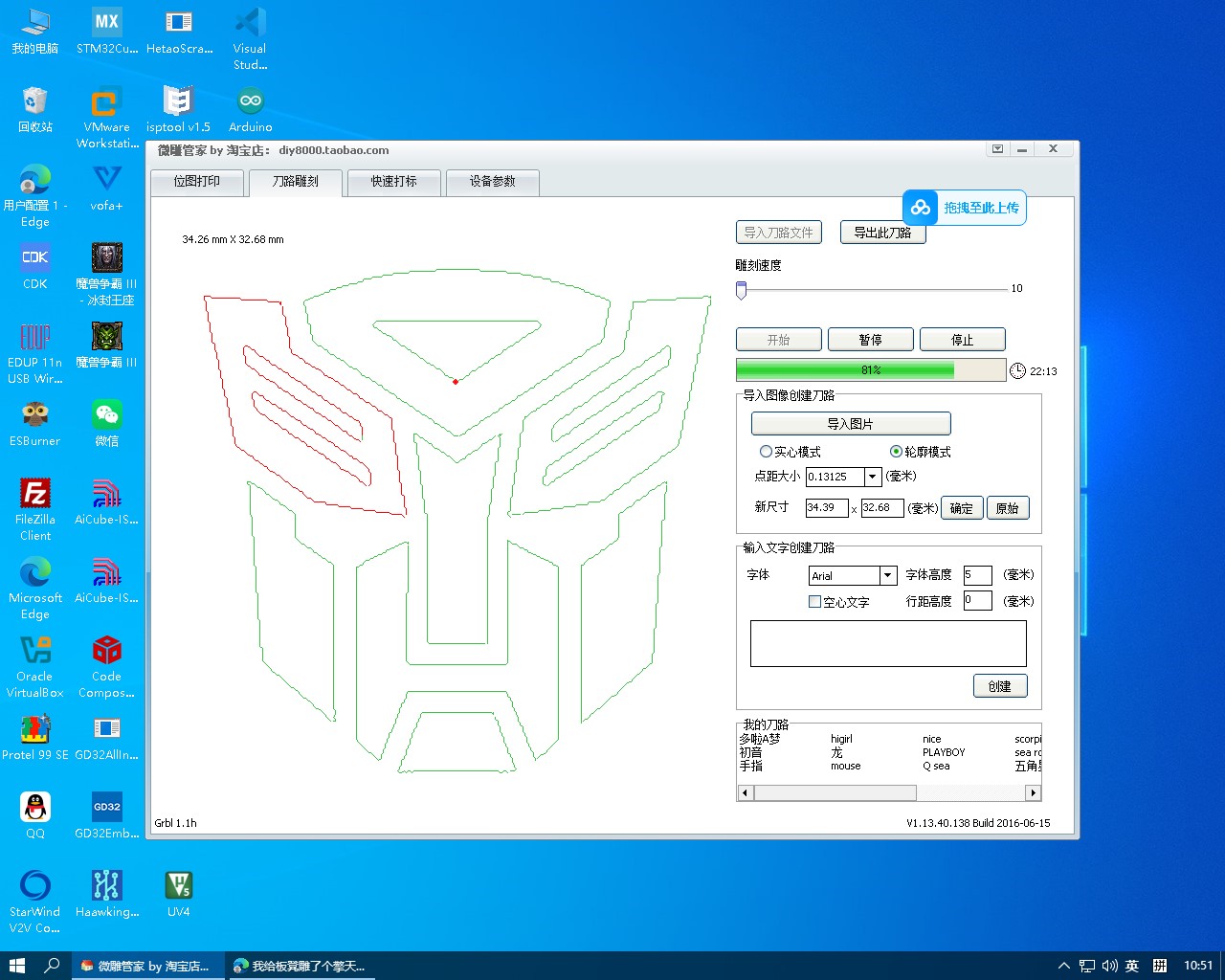The height and width of the screenshot is (980, 1225).
Task: Open the UV4 desktop icon
Action: [178, 887]
